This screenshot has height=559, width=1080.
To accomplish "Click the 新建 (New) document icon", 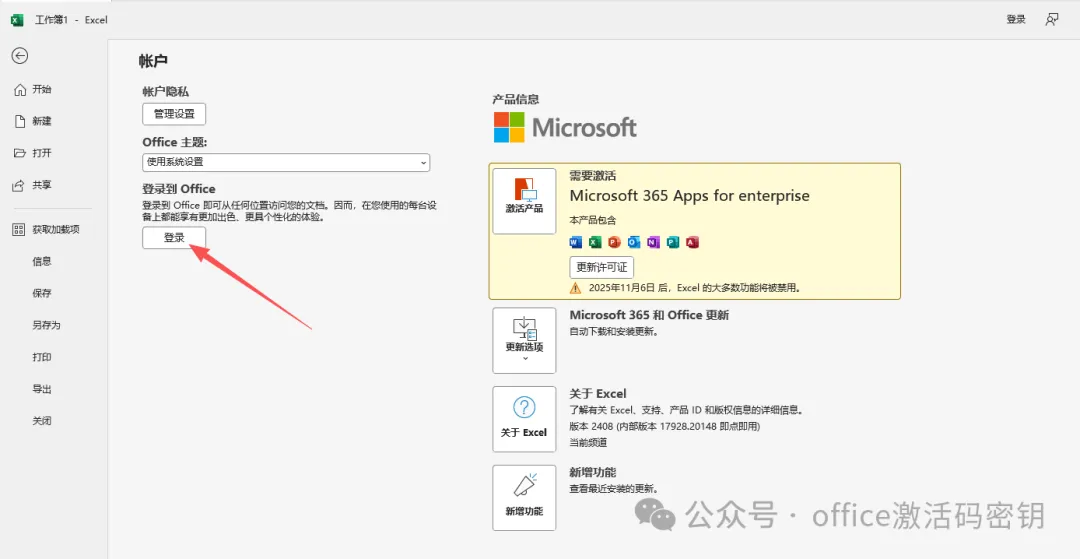I will point(20,121).
